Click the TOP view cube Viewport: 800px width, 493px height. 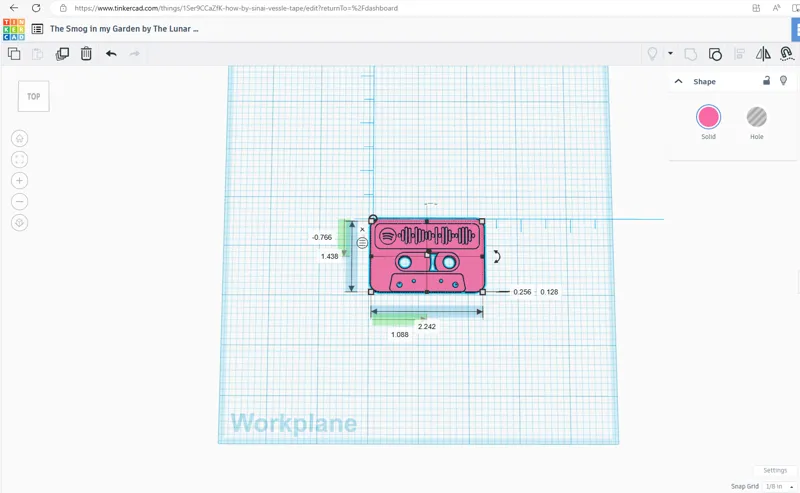pos(34,96)
